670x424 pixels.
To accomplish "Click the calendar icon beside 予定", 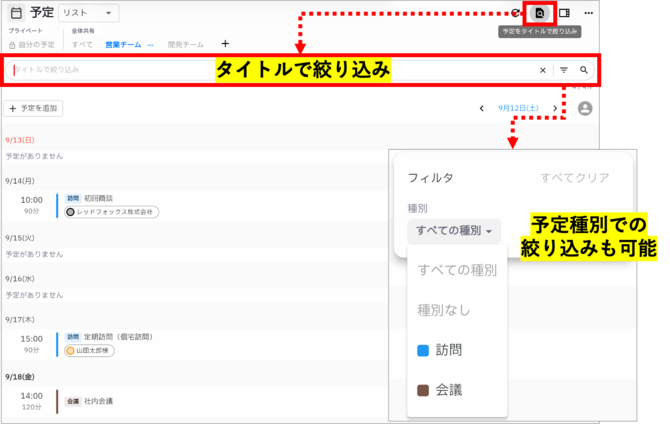I will coord(16,13).
